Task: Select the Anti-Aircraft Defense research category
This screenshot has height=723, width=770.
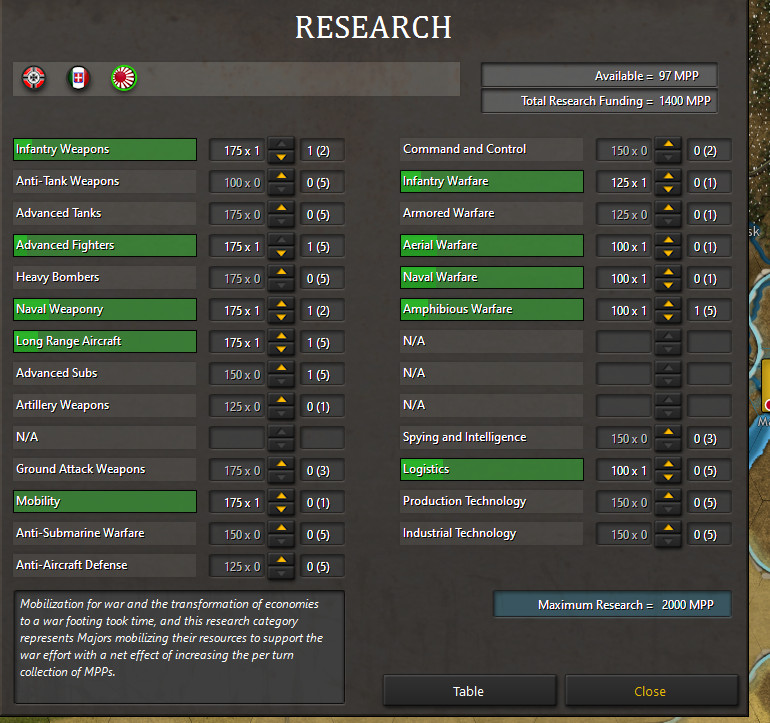Action: point(105,565)
